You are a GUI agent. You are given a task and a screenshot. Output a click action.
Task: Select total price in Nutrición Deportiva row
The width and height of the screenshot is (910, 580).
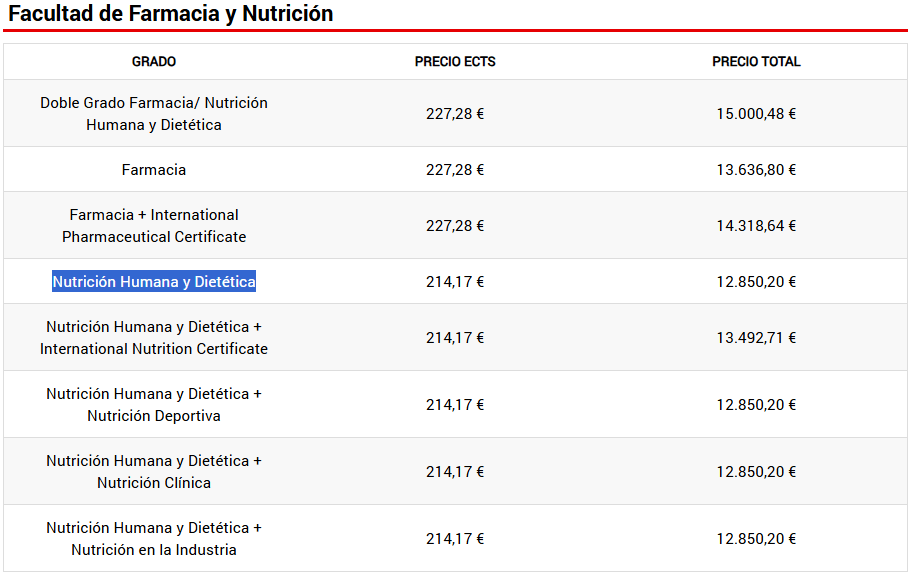pyautogui.click(x=756, y=405)
